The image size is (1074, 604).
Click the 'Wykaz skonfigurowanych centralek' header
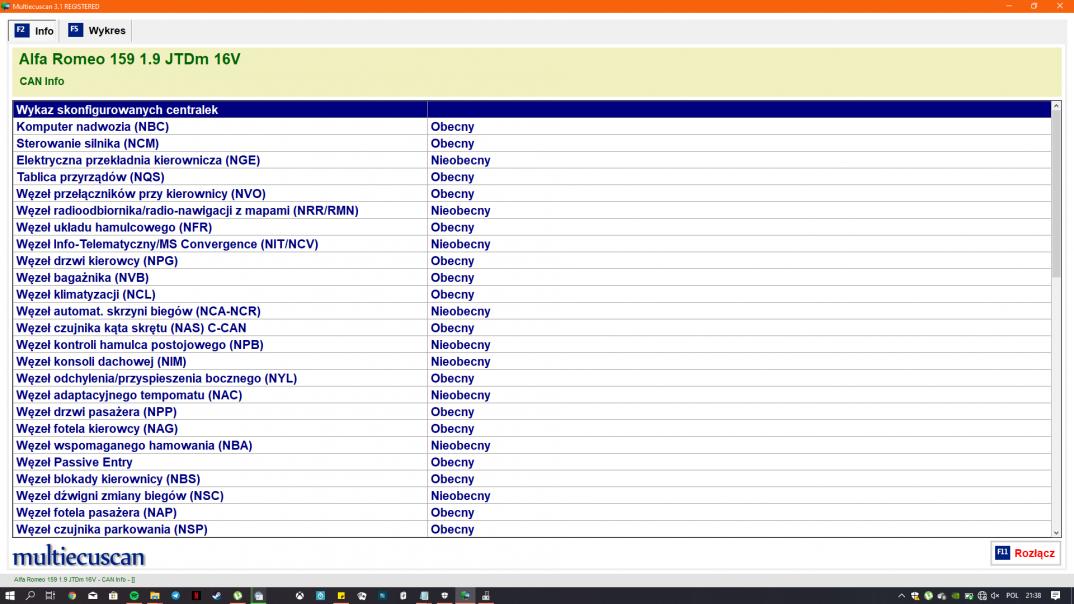(x=117, y=110)
